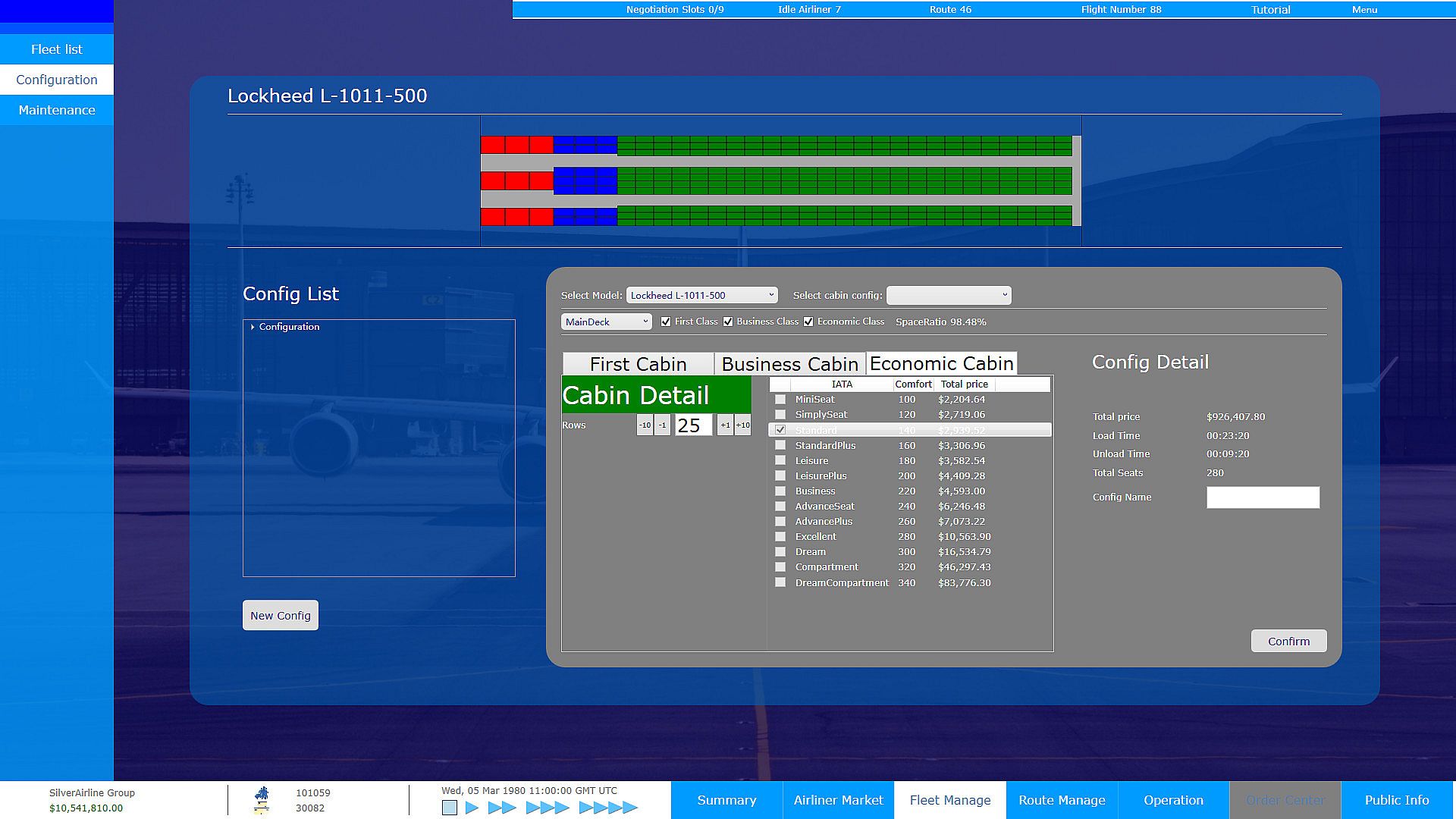The width and height of the screenshot is (1456, 819).
Task: Pause the game time
Action: (450, 808)
